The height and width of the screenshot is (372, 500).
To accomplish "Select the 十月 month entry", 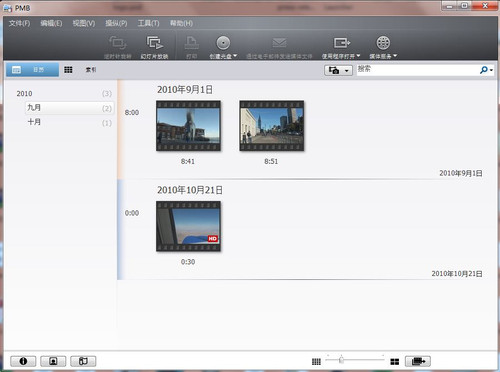I will coord(69,122).
